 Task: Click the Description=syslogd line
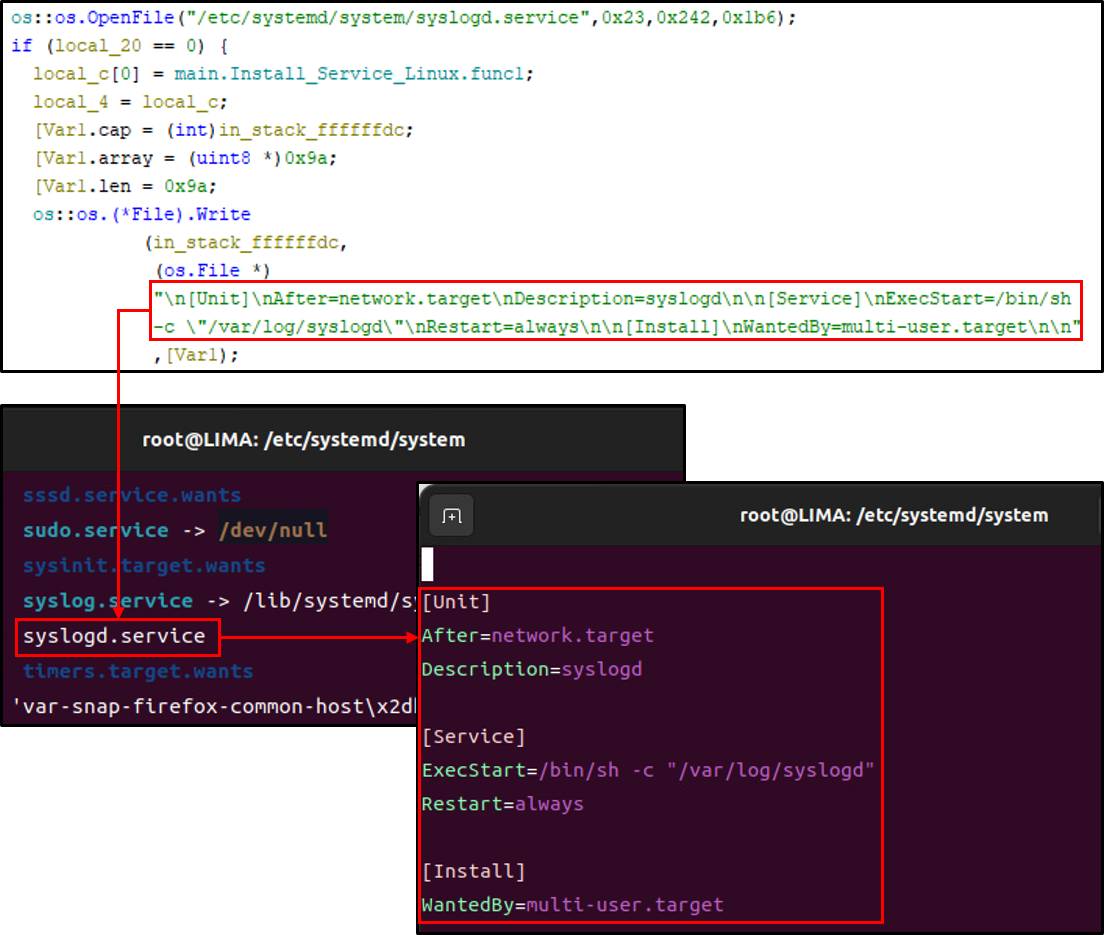532,669
